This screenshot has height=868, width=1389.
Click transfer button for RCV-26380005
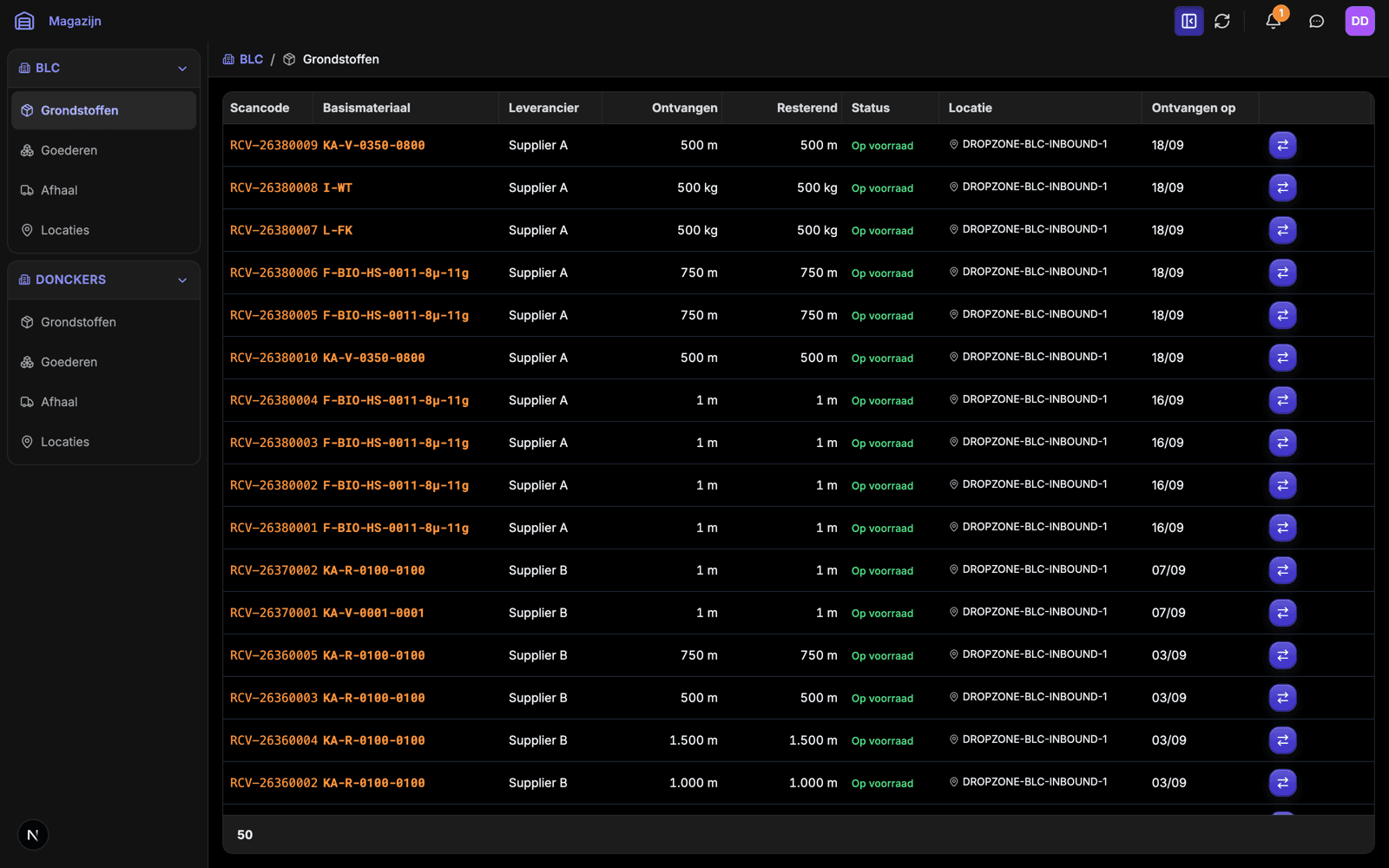(1282, 315)
